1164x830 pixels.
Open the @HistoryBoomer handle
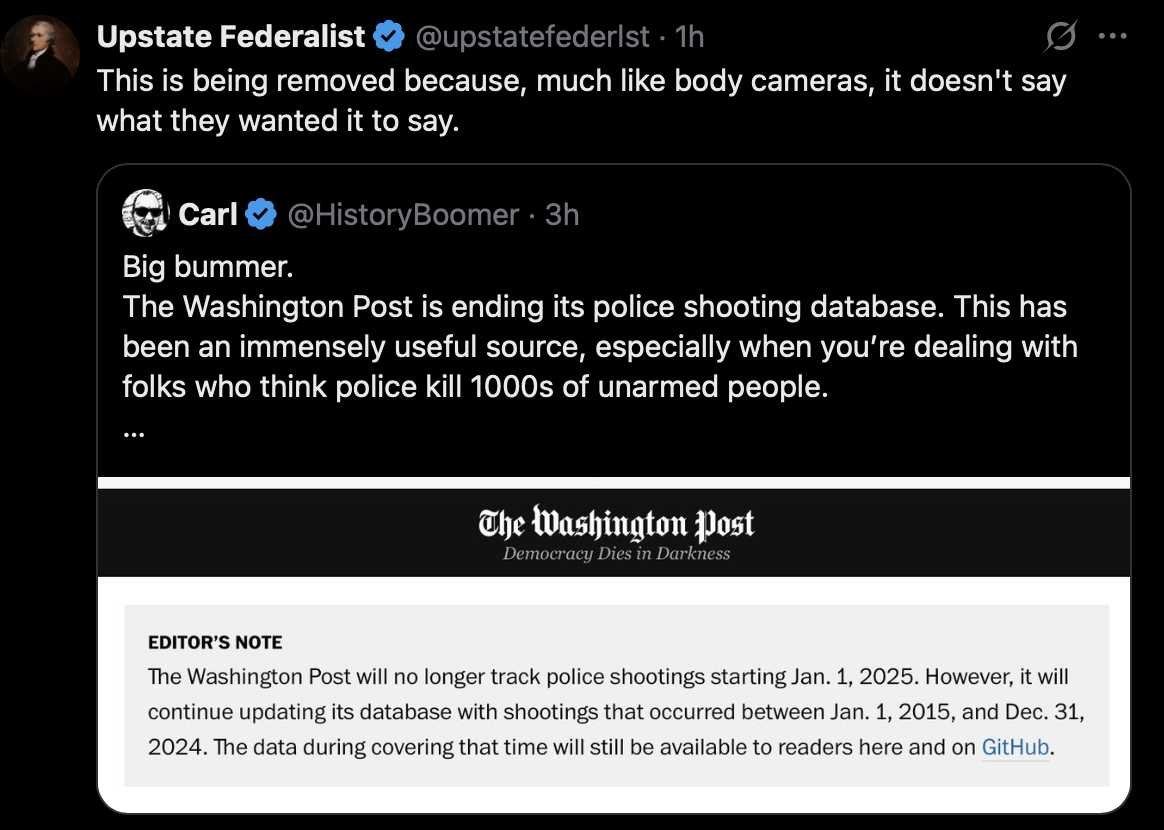402,215
